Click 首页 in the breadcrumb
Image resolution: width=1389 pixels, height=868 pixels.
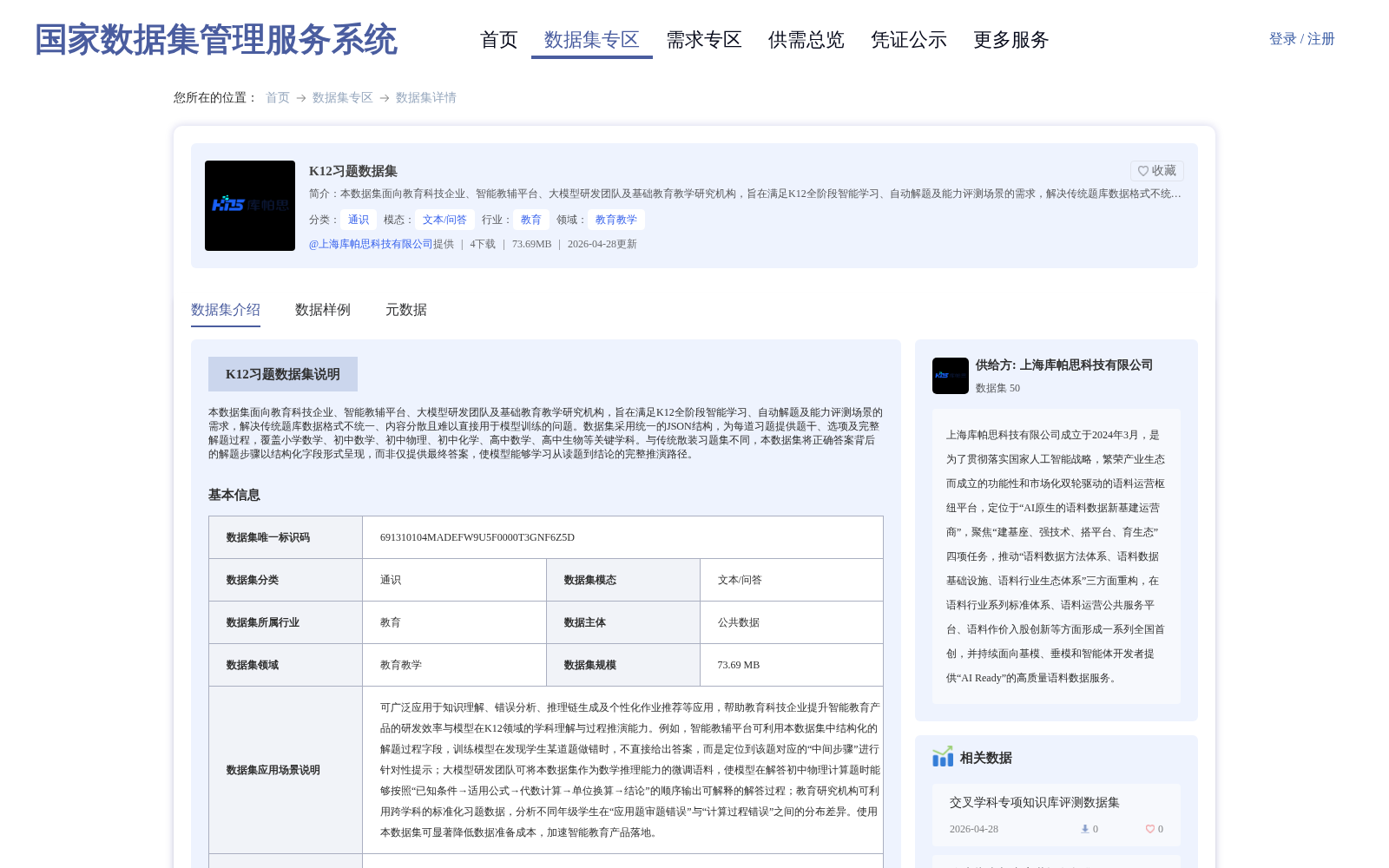coord(278,98)
